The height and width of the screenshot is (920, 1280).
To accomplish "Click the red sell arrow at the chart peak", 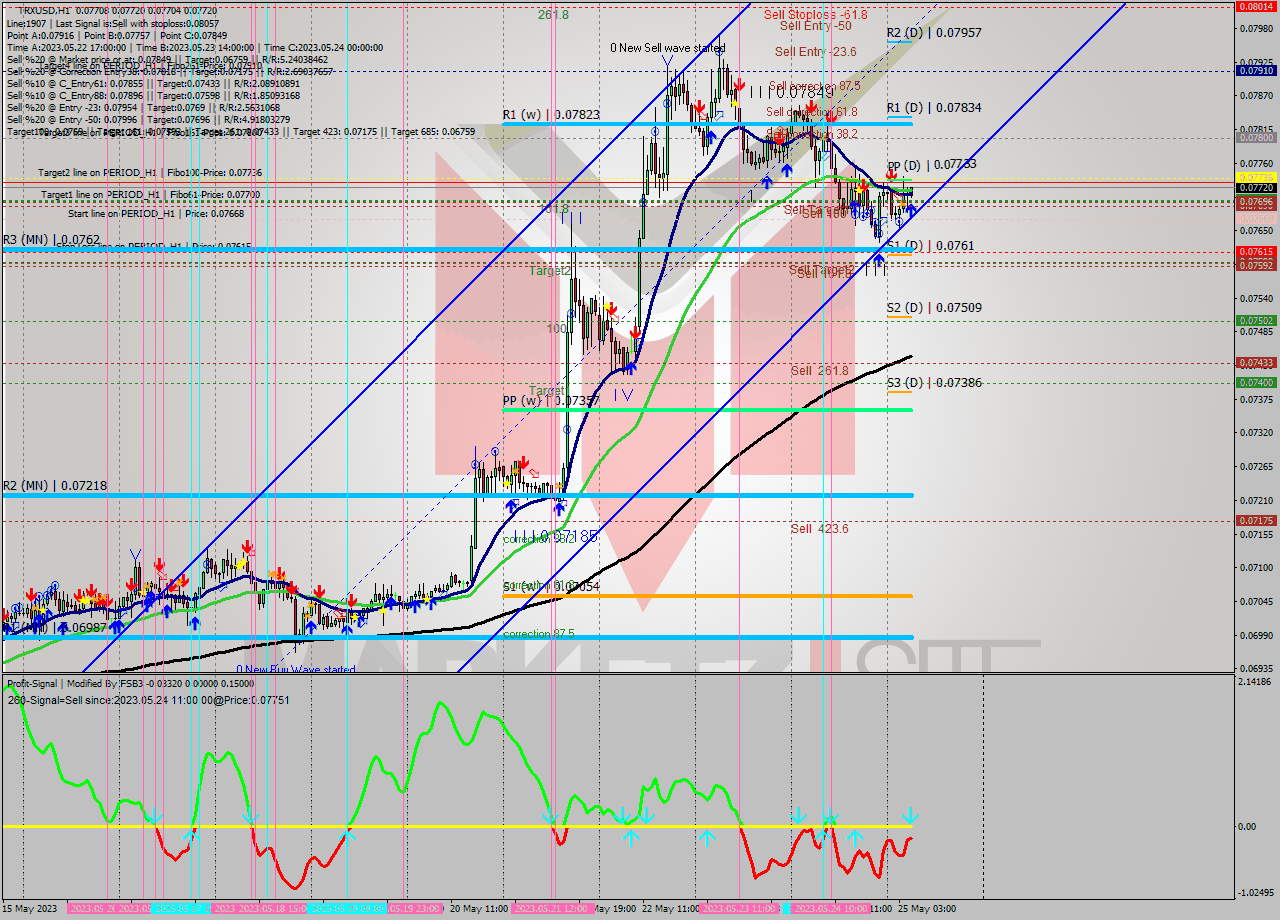I will [x=738, y=86].
